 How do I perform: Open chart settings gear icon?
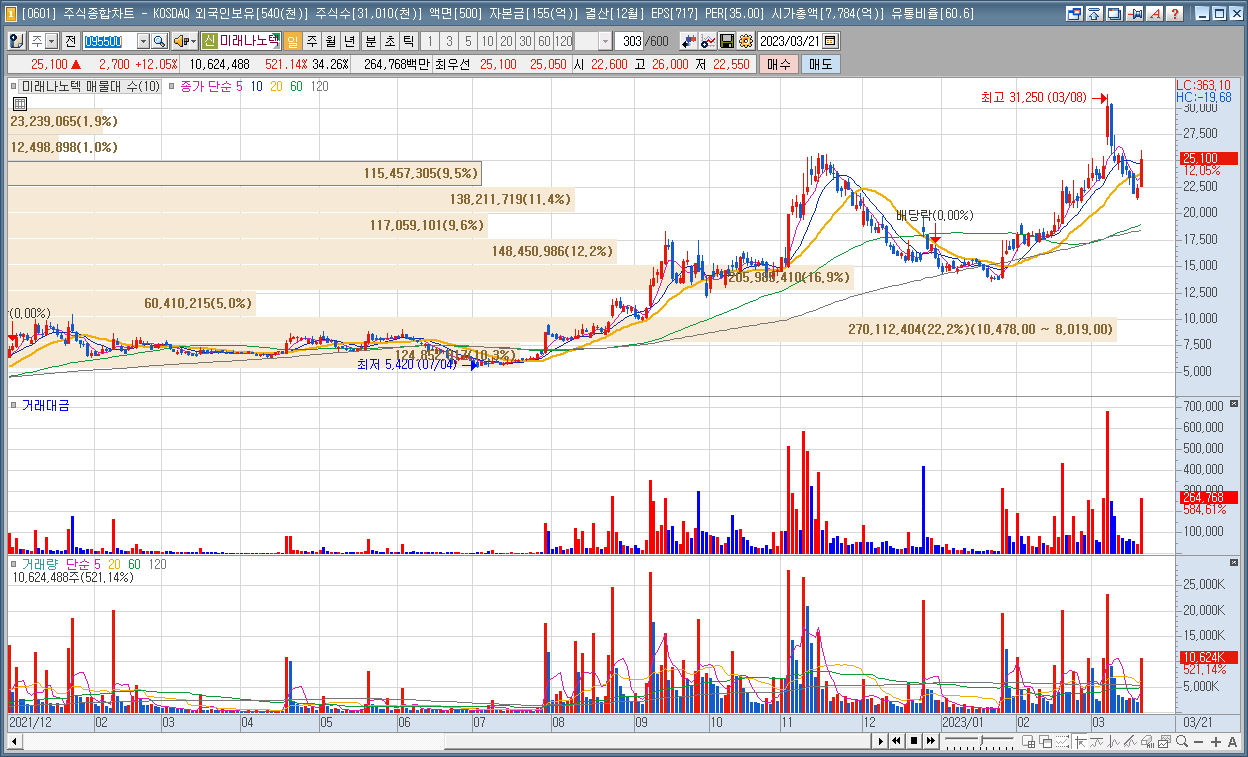745,41
